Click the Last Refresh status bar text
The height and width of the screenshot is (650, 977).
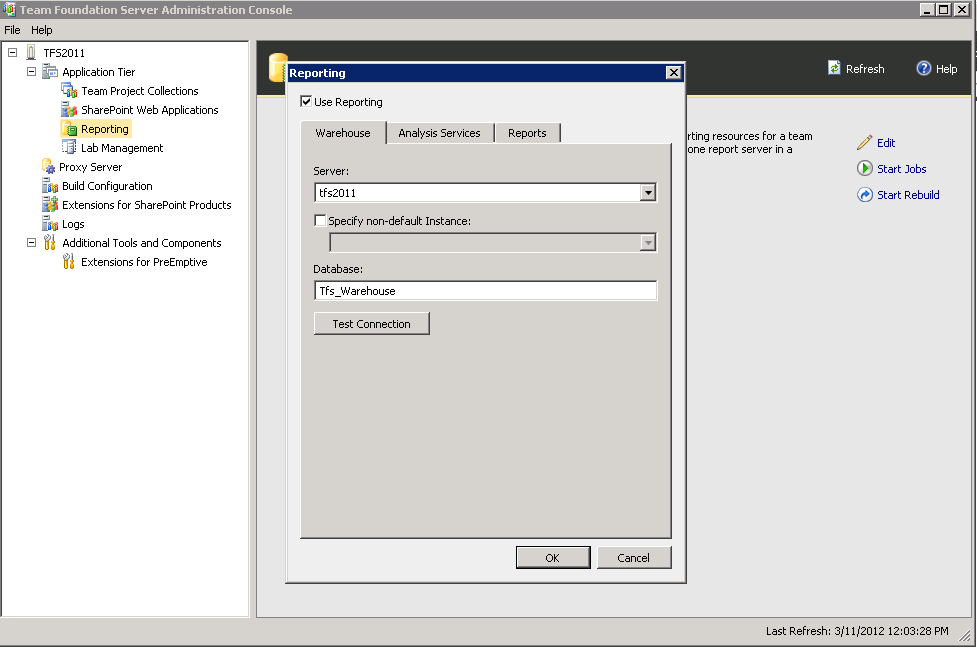[857, 631]
